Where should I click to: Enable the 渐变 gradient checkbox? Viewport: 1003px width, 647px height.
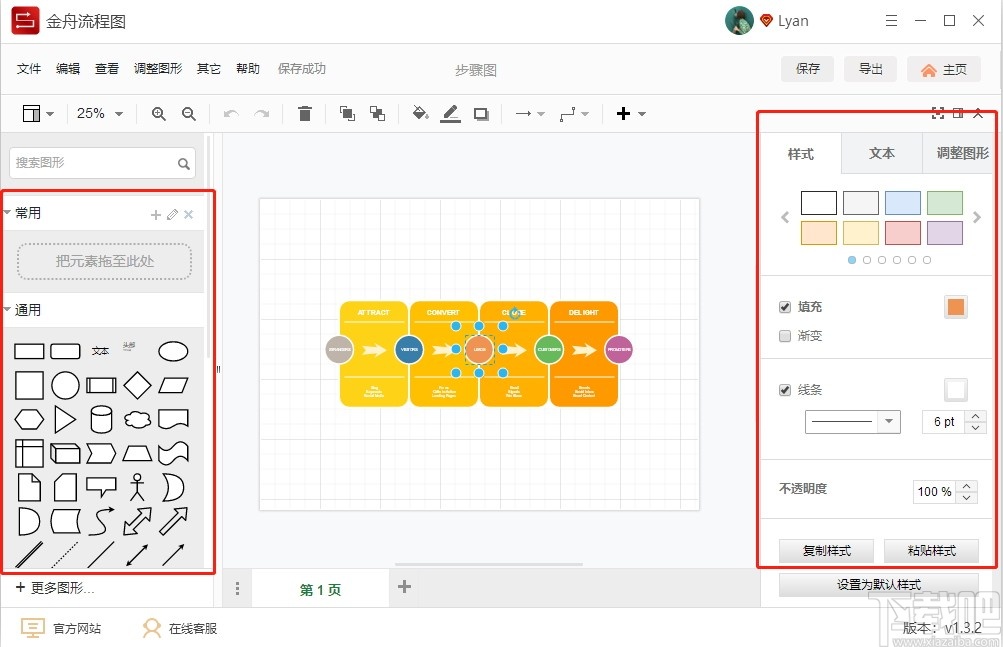click(x=785, y=336)
